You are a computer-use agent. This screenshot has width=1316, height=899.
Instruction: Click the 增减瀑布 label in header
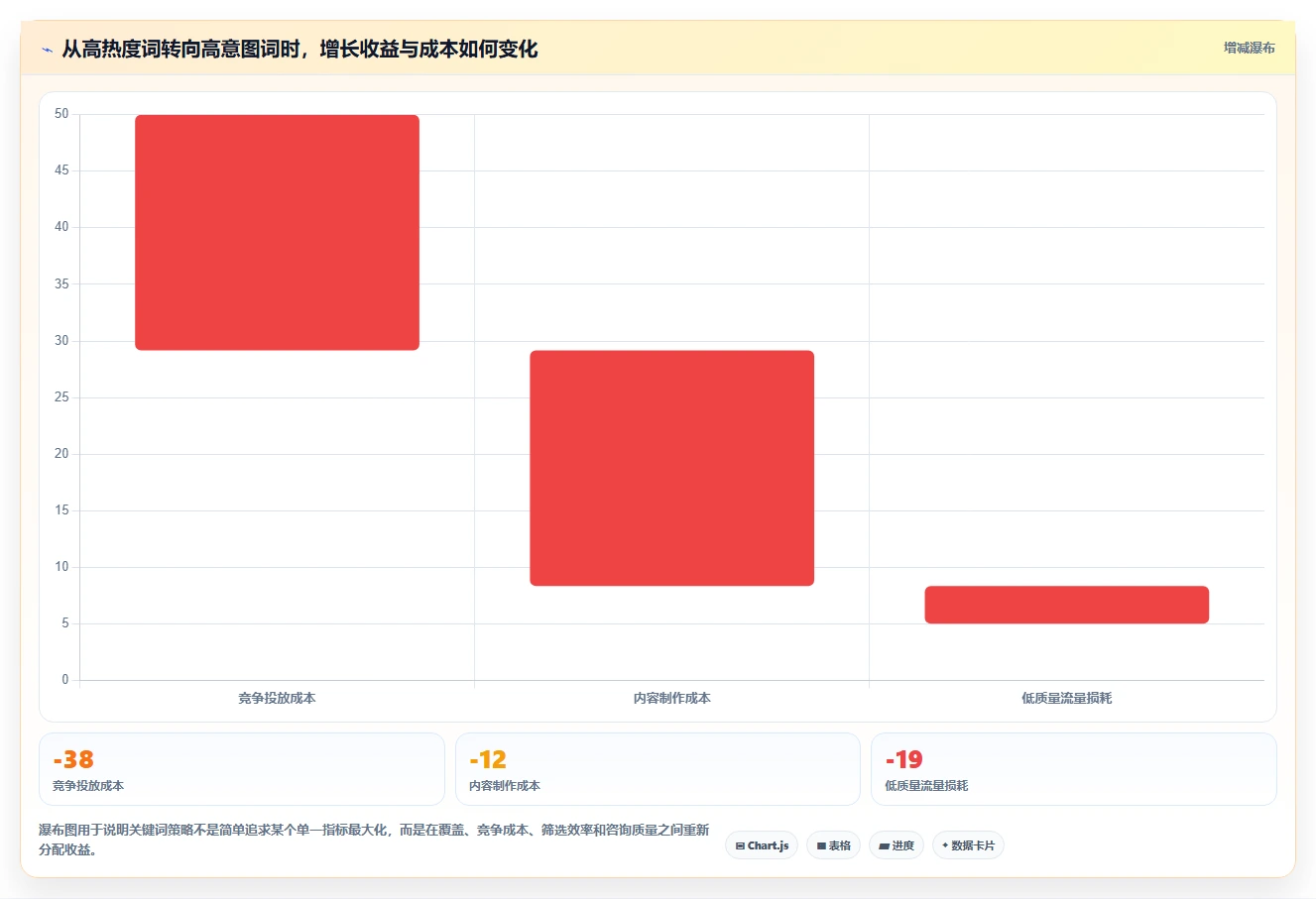(1249, 48)
